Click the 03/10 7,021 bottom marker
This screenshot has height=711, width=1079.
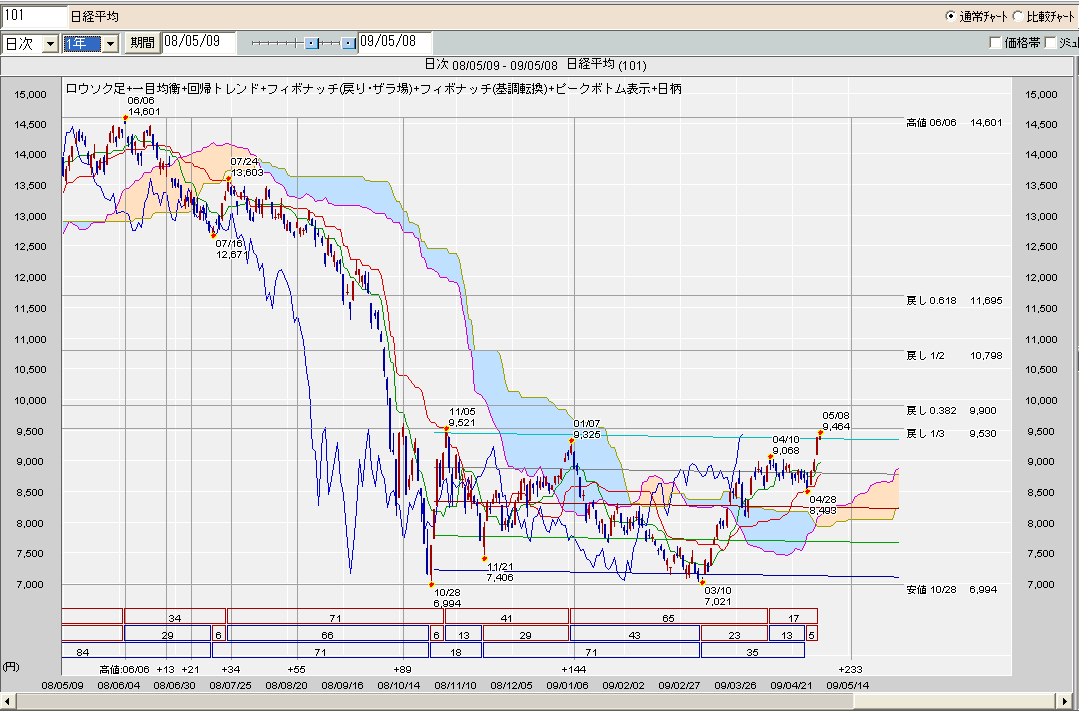(703, 582)
